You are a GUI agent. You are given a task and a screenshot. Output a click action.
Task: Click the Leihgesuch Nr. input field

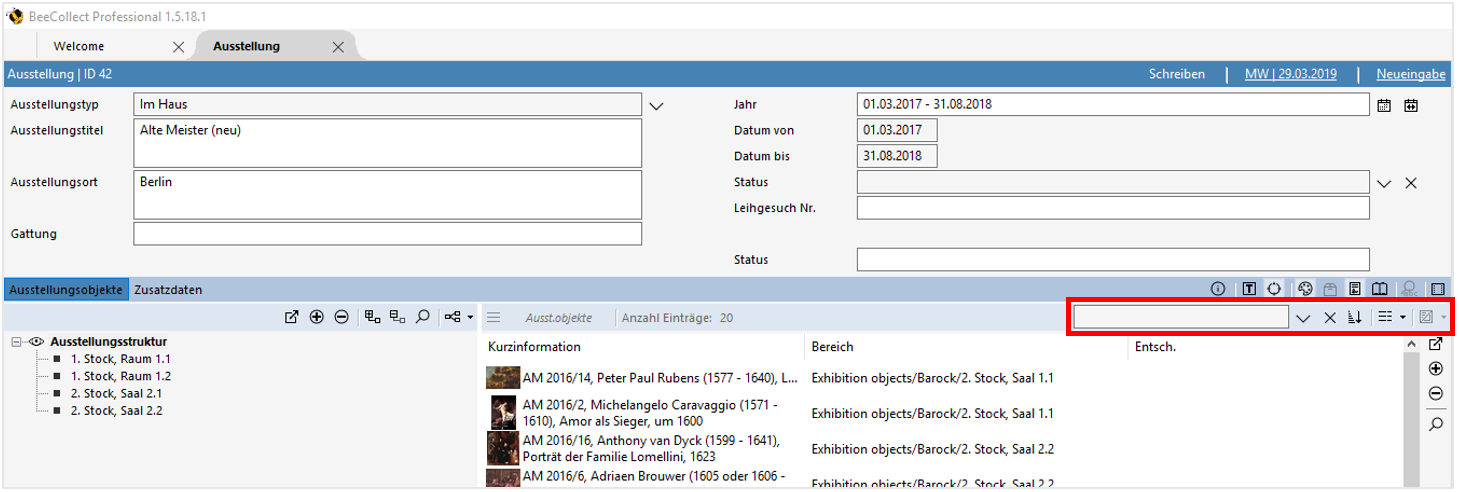click(1112, 208)
